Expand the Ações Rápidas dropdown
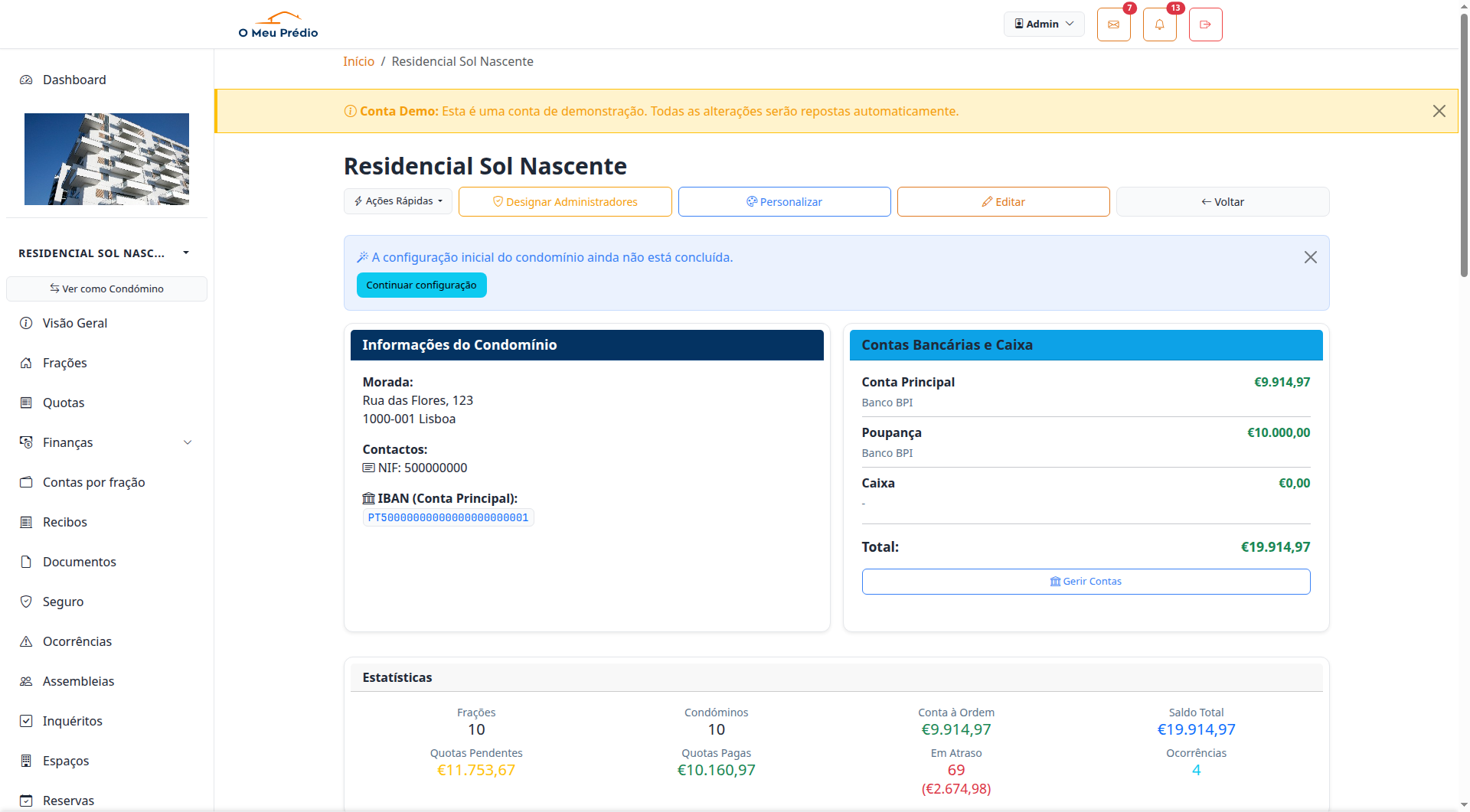Image resolution: width=1470 pixels, height=812 pixels. pos(398,201)
